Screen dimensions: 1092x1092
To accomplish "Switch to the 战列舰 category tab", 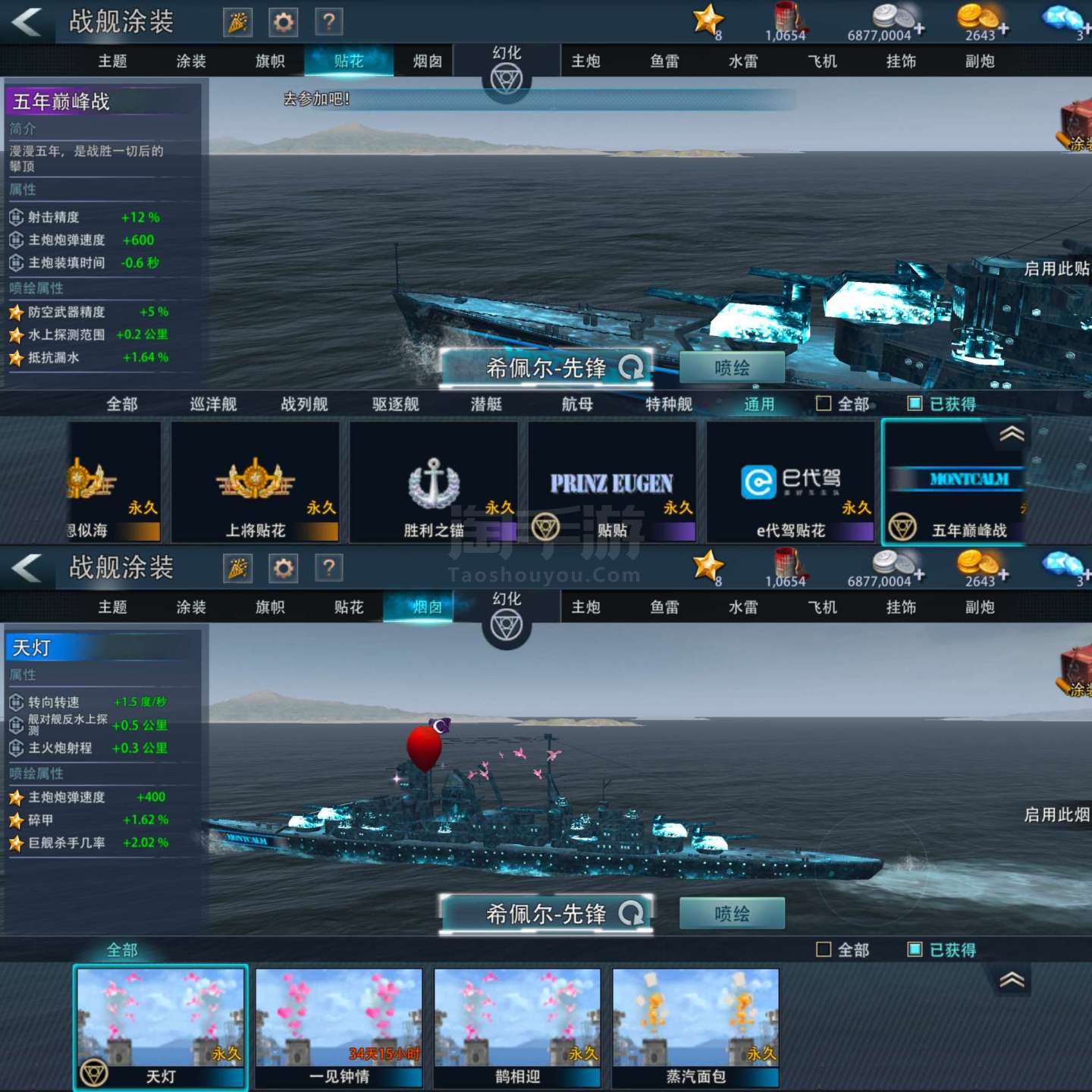I will (304, 404).
